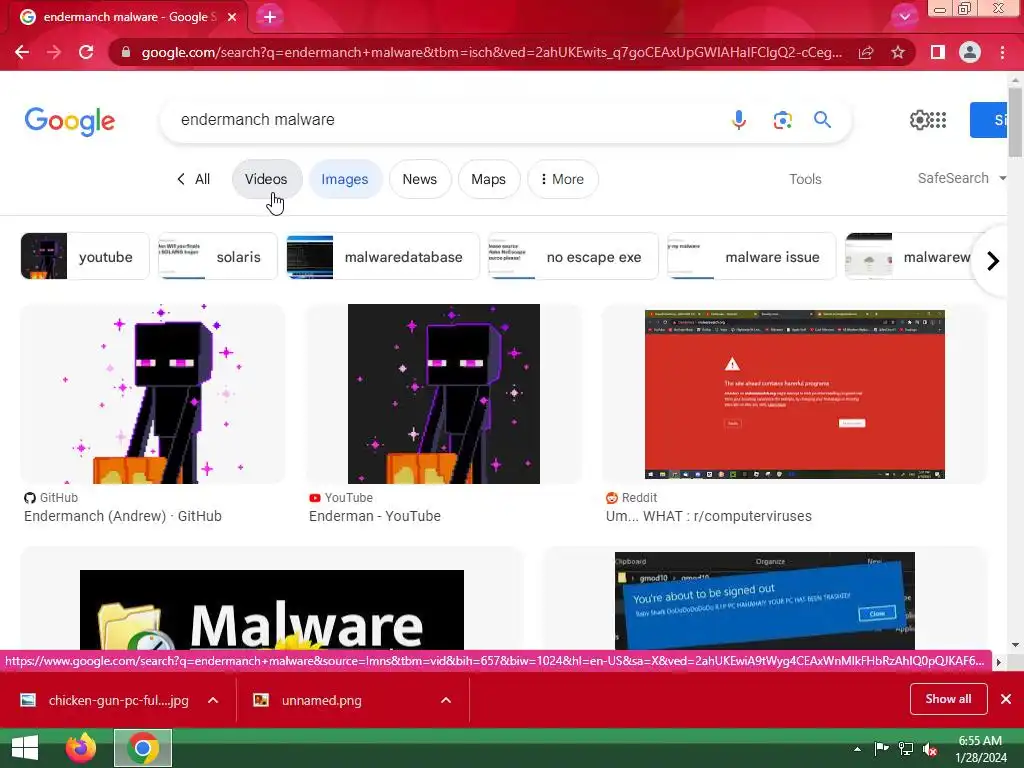Open the network tray icon
Screen dimensions: 1024x768
click(906, 749)
